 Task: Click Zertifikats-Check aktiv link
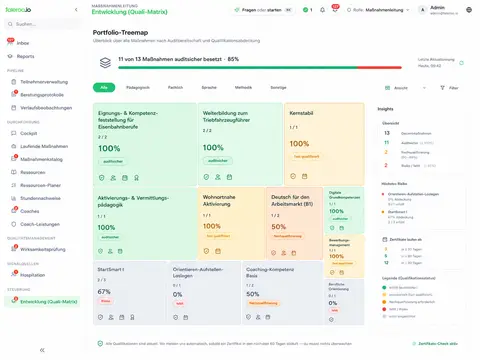click(435, 343)
